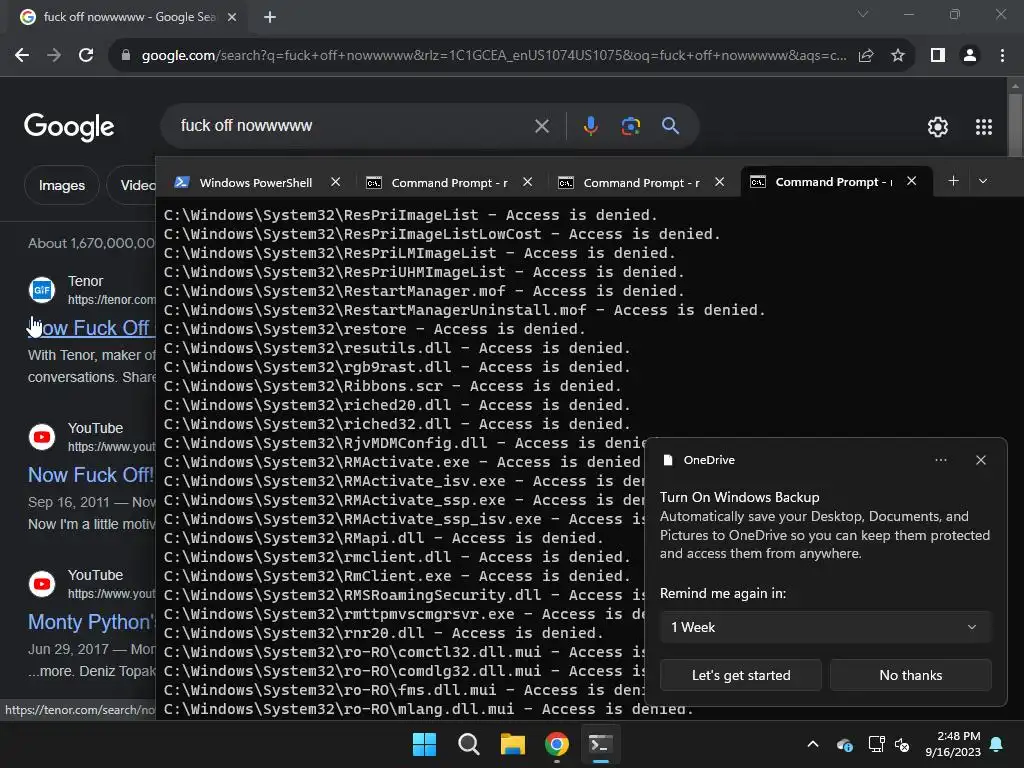
Task: Reload the Google search page
Action: [86, 56]
